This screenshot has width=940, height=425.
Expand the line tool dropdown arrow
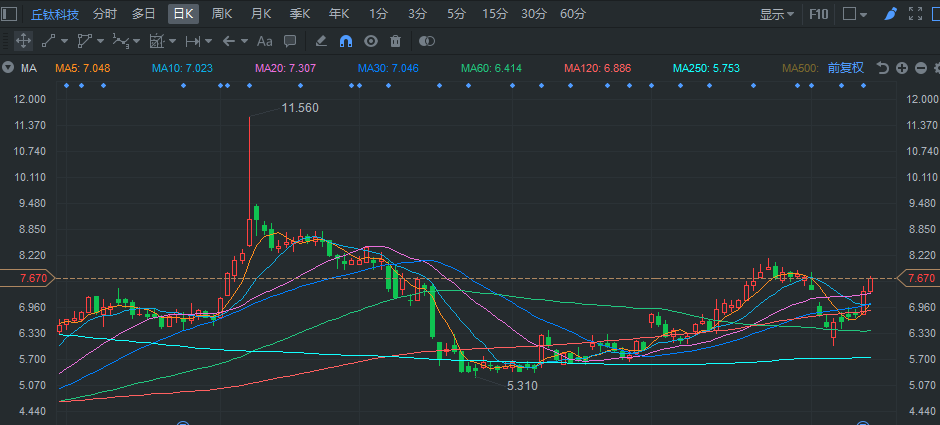[64, 41]
